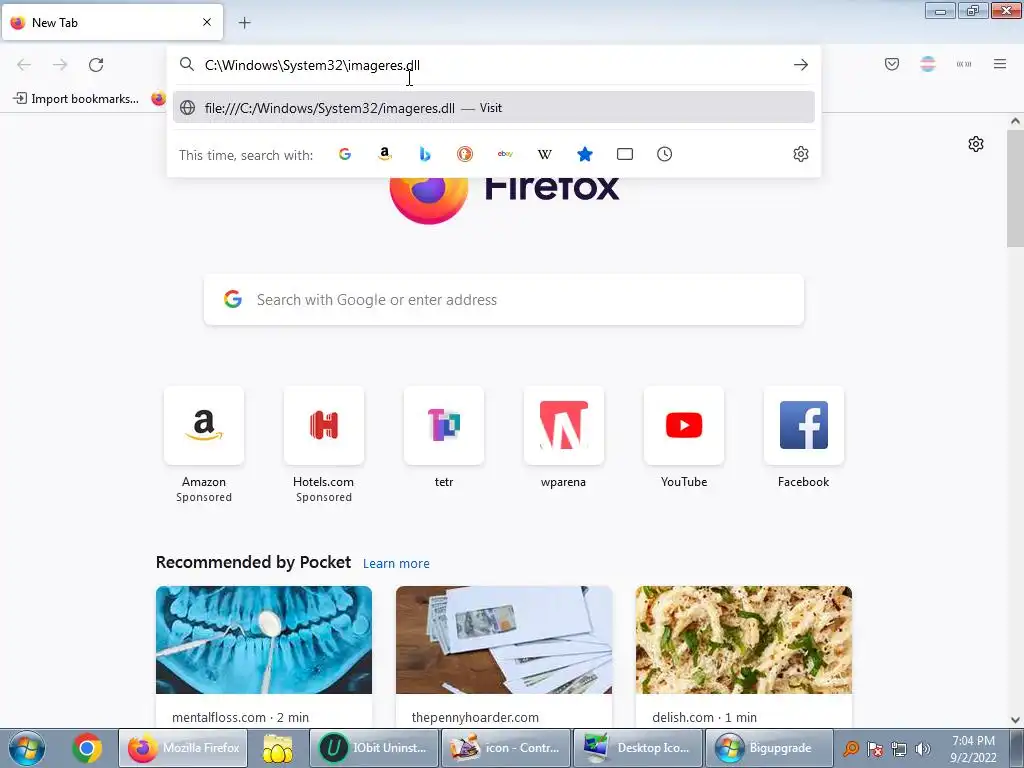This screenshot has height=768, width=1024.
Task: Save page to Pocket
Action: point(892,64)
